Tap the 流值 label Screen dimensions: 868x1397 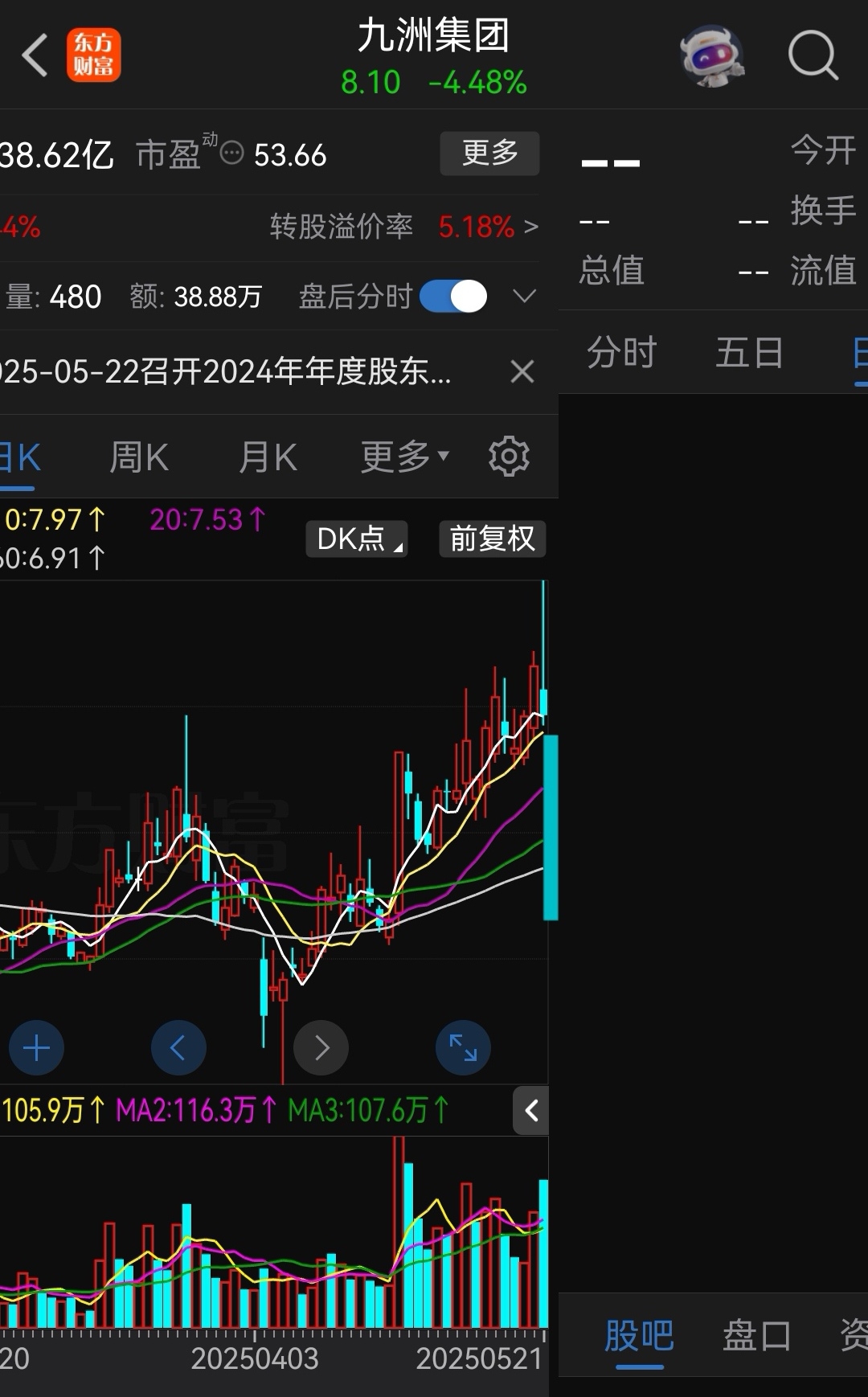point(823,270)
